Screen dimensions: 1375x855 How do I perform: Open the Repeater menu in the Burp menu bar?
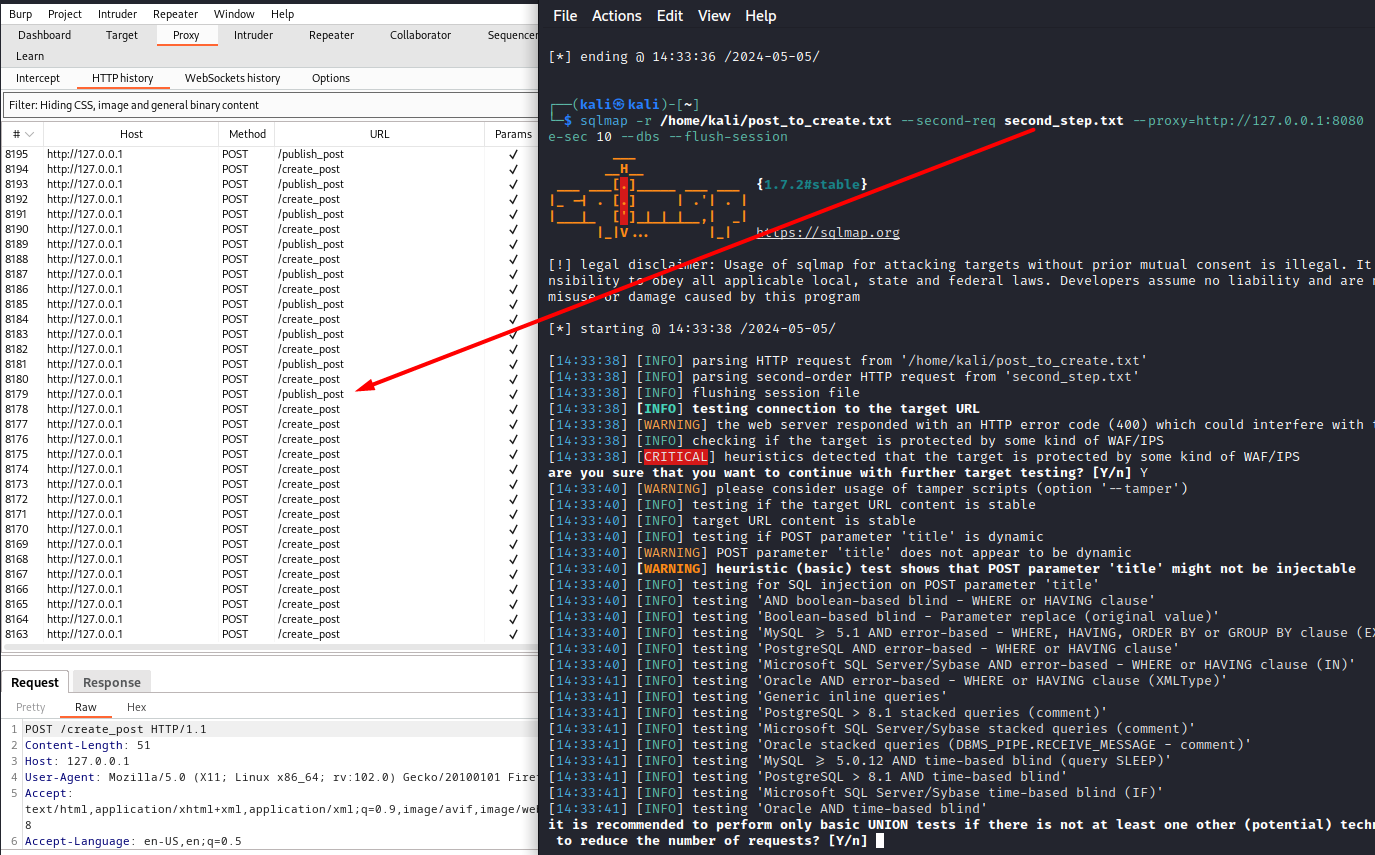(x=176, y=14)
